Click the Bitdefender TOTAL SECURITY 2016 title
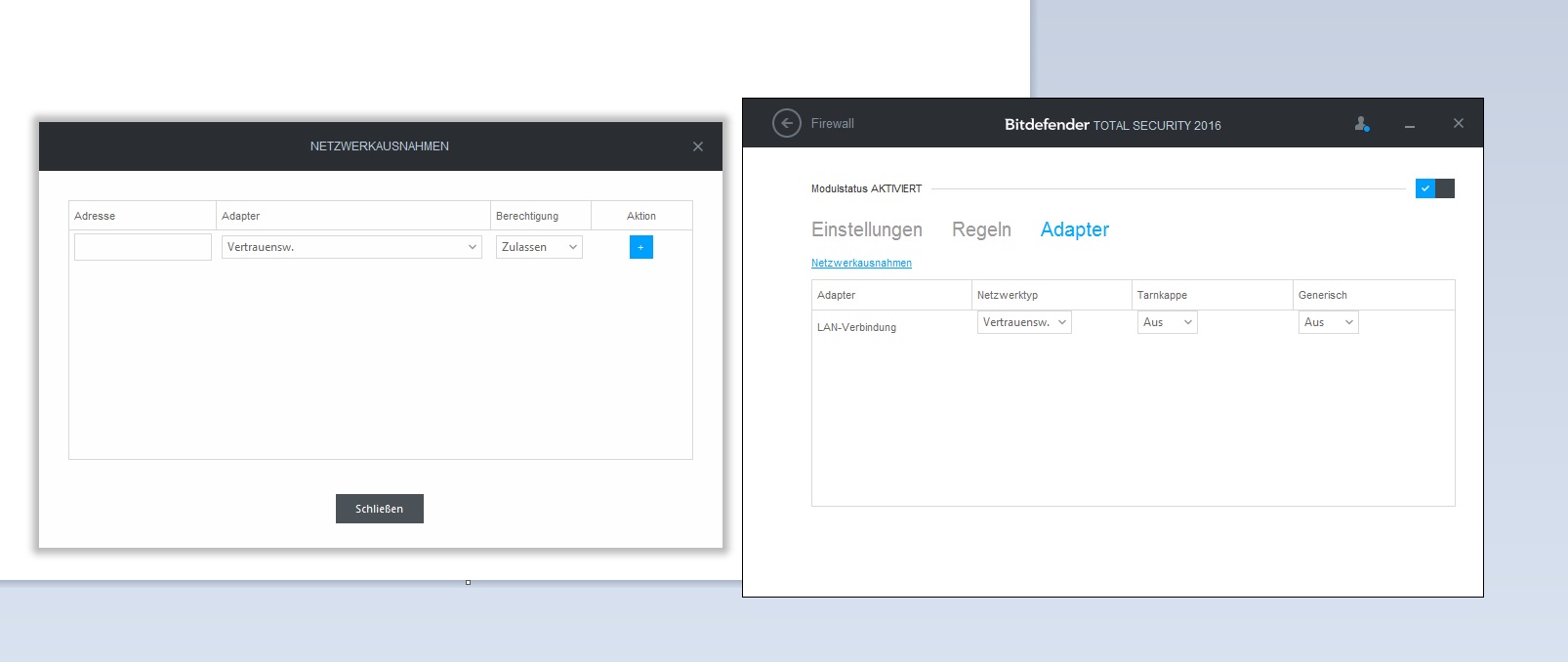This screenshot has height=662, width=1568. tap(1113, 125)
